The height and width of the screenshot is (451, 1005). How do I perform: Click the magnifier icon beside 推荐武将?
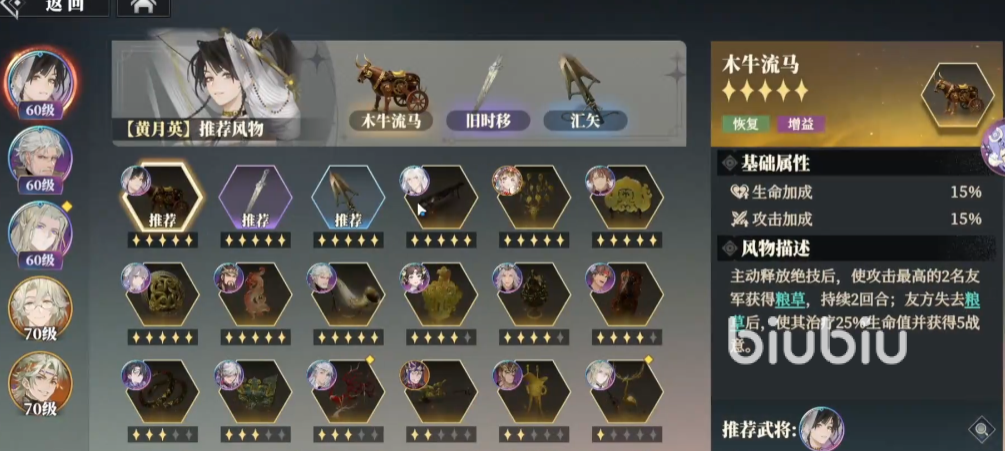coord(981,430)
